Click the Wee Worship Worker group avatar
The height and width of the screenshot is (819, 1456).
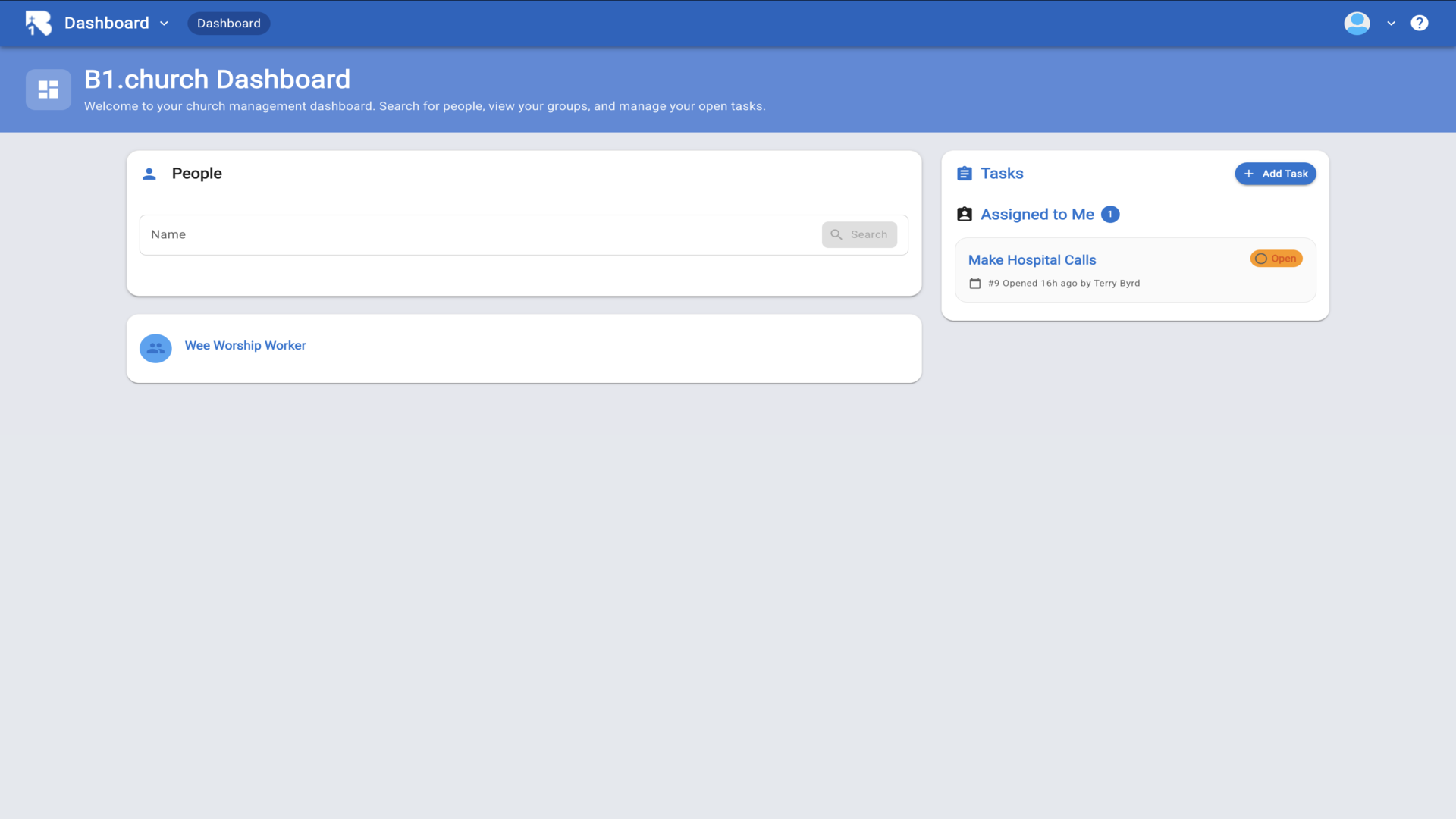pos(155,347)
